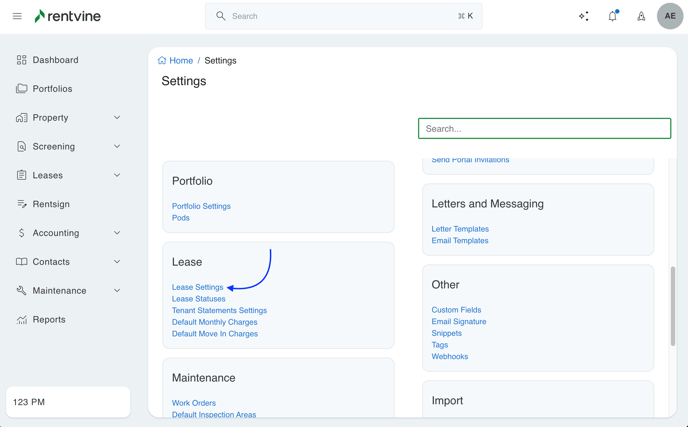
Task: Open the Letter Templates link
Action: (460, 229)
